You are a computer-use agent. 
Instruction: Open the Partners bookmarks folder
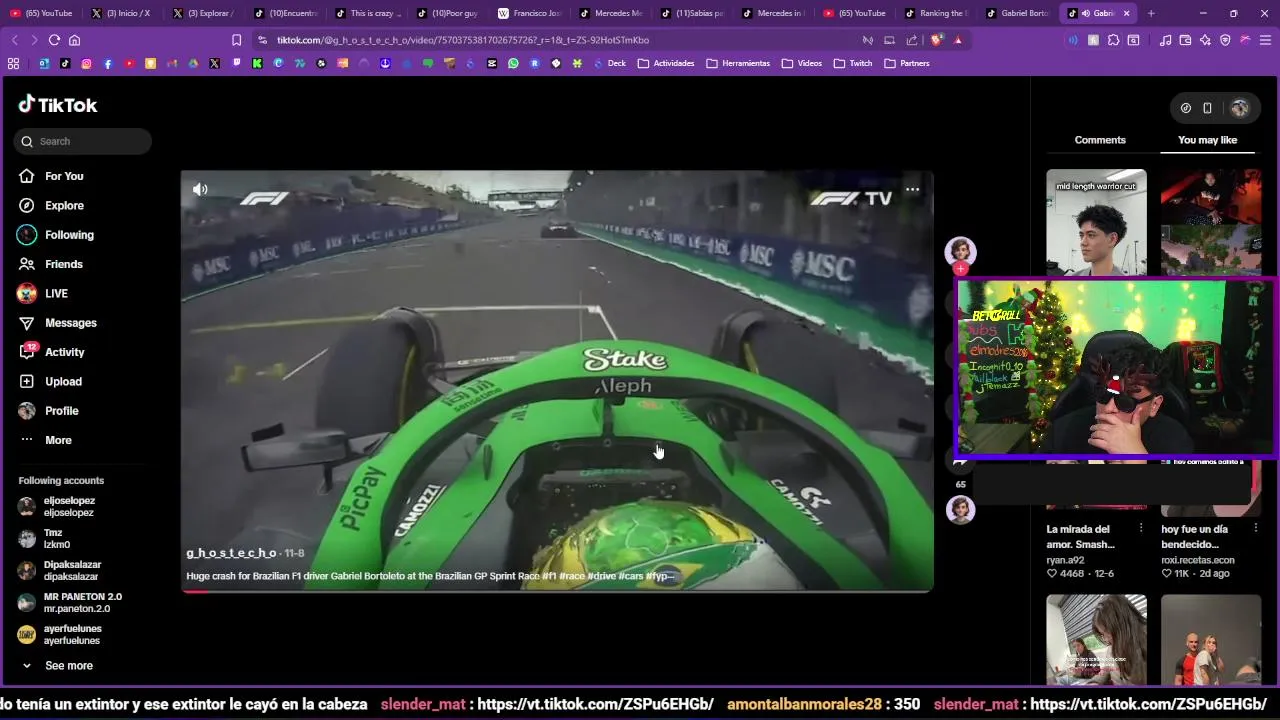point(907,63)
